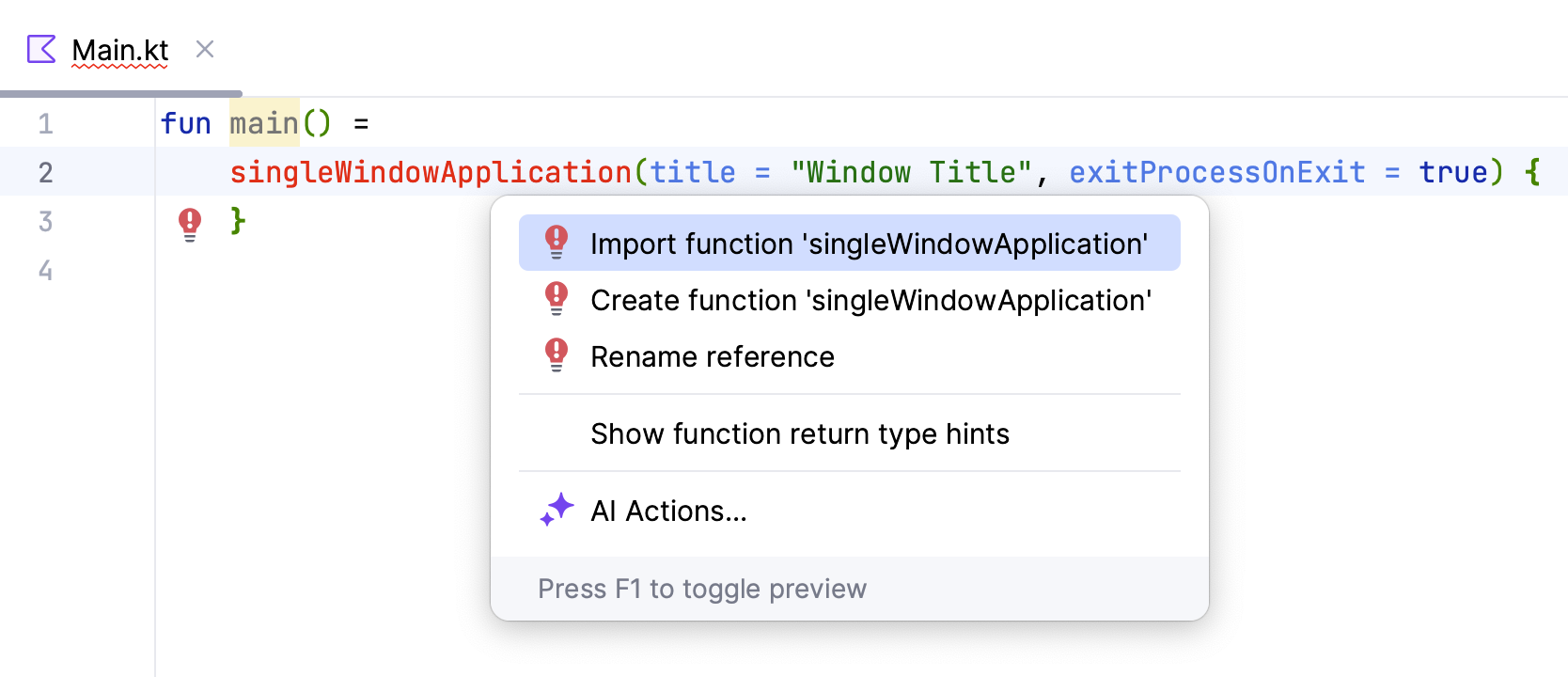
Task: Click the Kotlin file icon beside Main.kt
Action: (40, 49)
